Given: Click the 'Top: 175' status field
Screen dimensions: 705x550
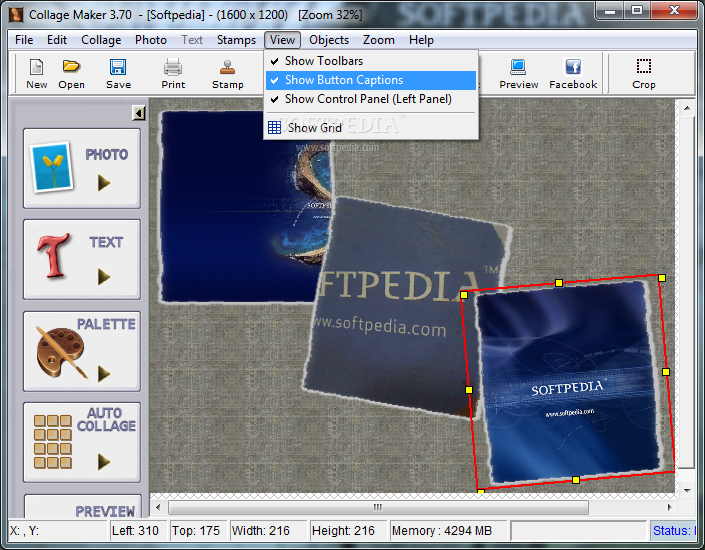Looking at the screenshot, I should click(198, 531).
